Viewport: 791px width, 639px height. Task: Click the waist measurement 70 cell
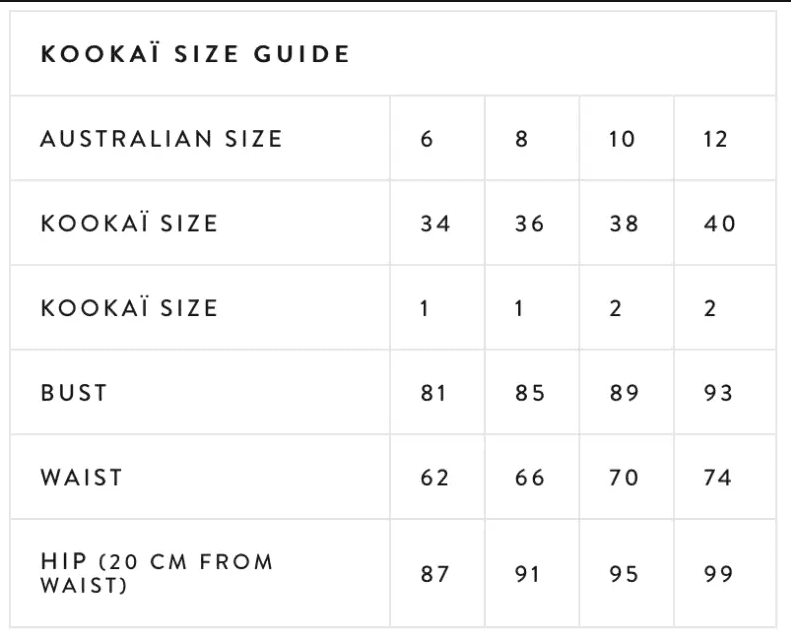tap(624, 477)
